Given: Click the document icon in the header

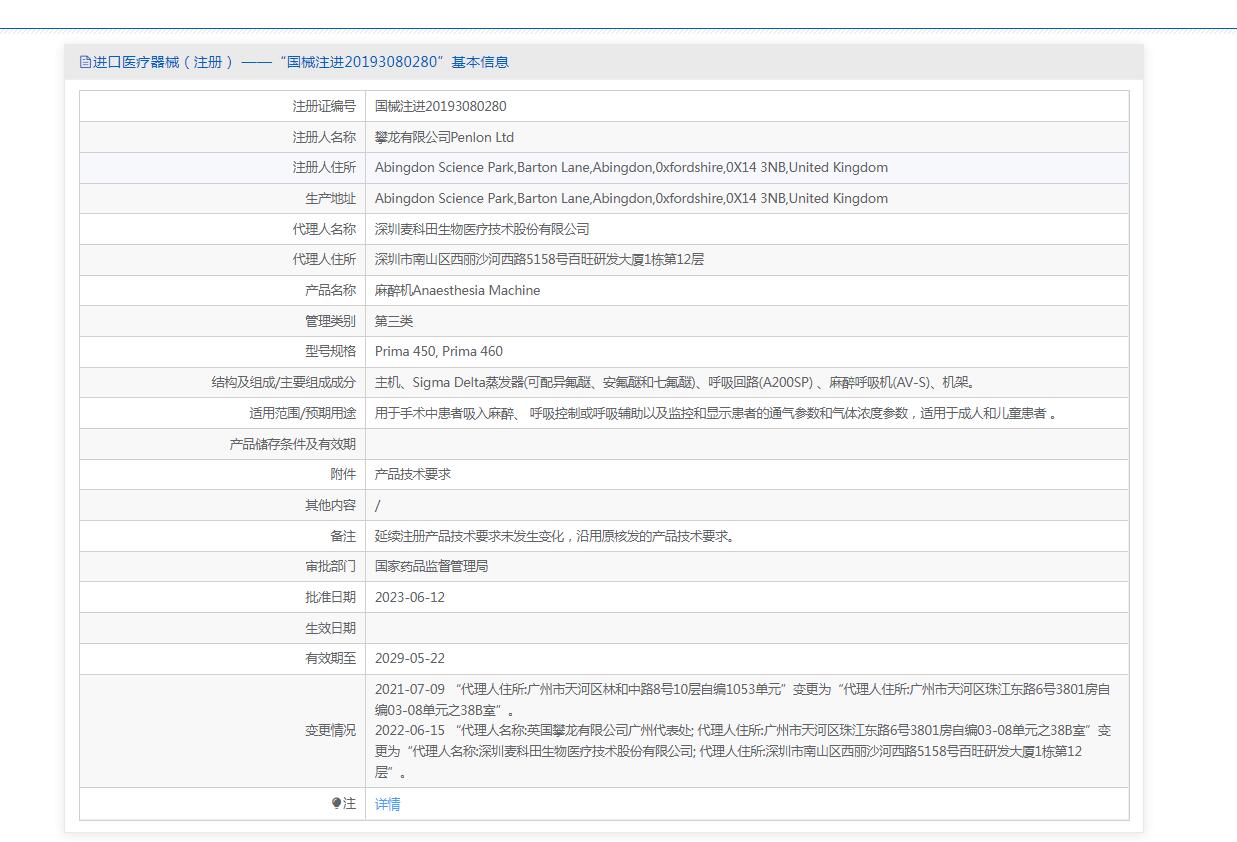Looking at the screenshot, I should (x=85, y=62).
